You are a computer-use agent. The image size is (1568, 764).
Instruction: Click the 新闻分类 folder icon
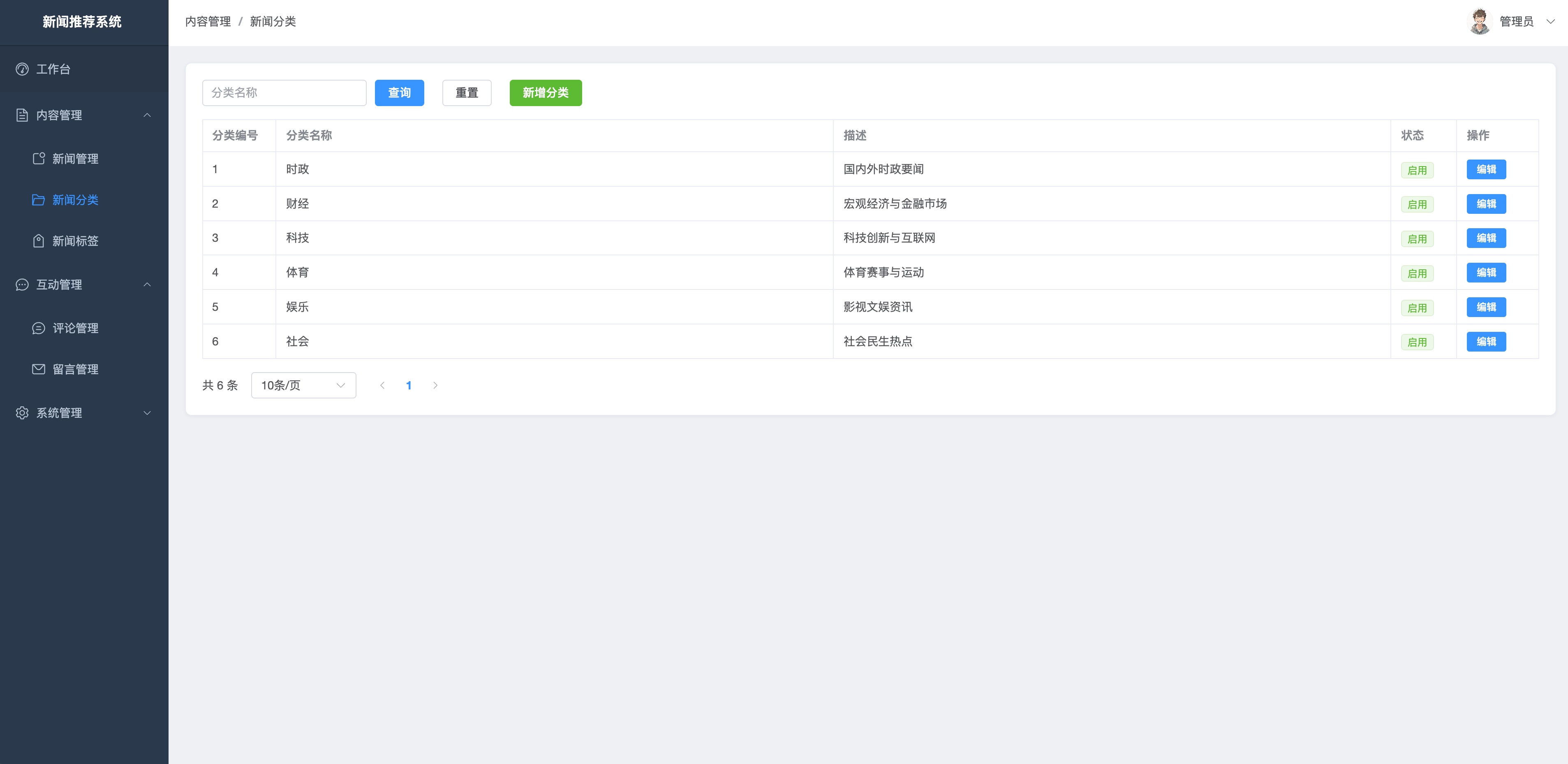tap(38, 200)
